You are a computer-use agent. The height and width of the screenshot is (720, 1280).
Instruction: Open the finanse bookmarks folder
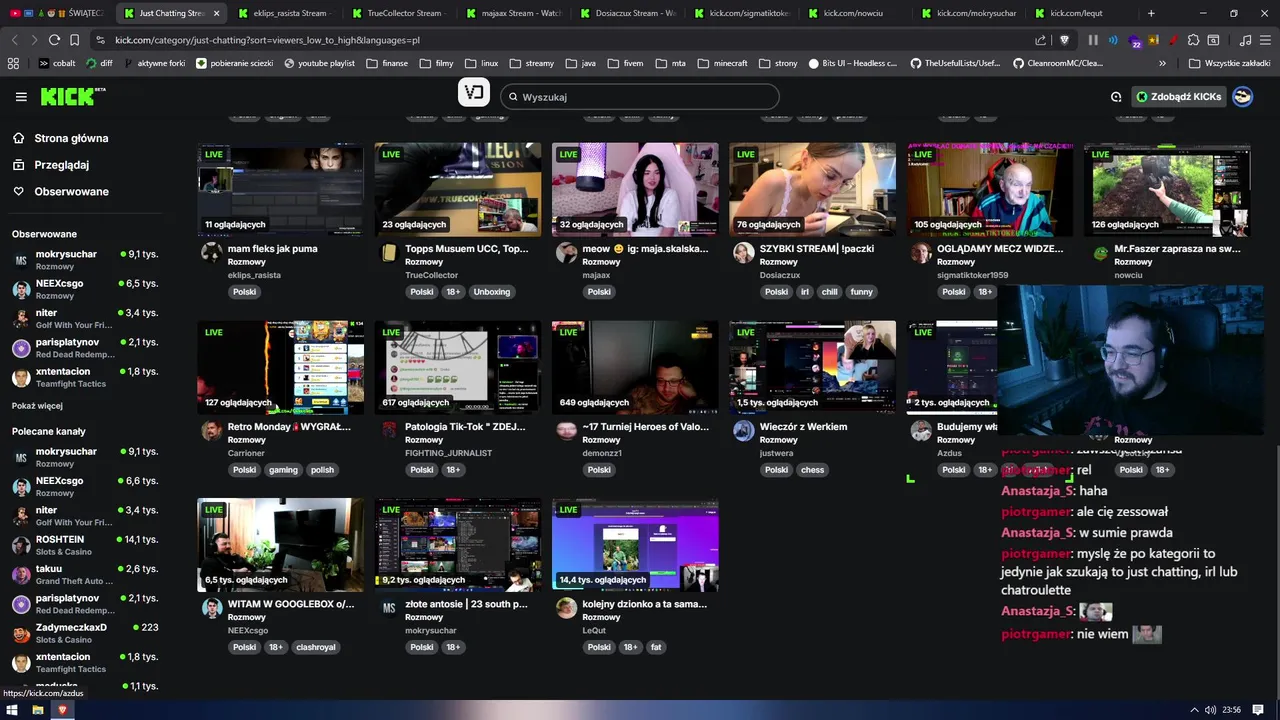(386, 63)
